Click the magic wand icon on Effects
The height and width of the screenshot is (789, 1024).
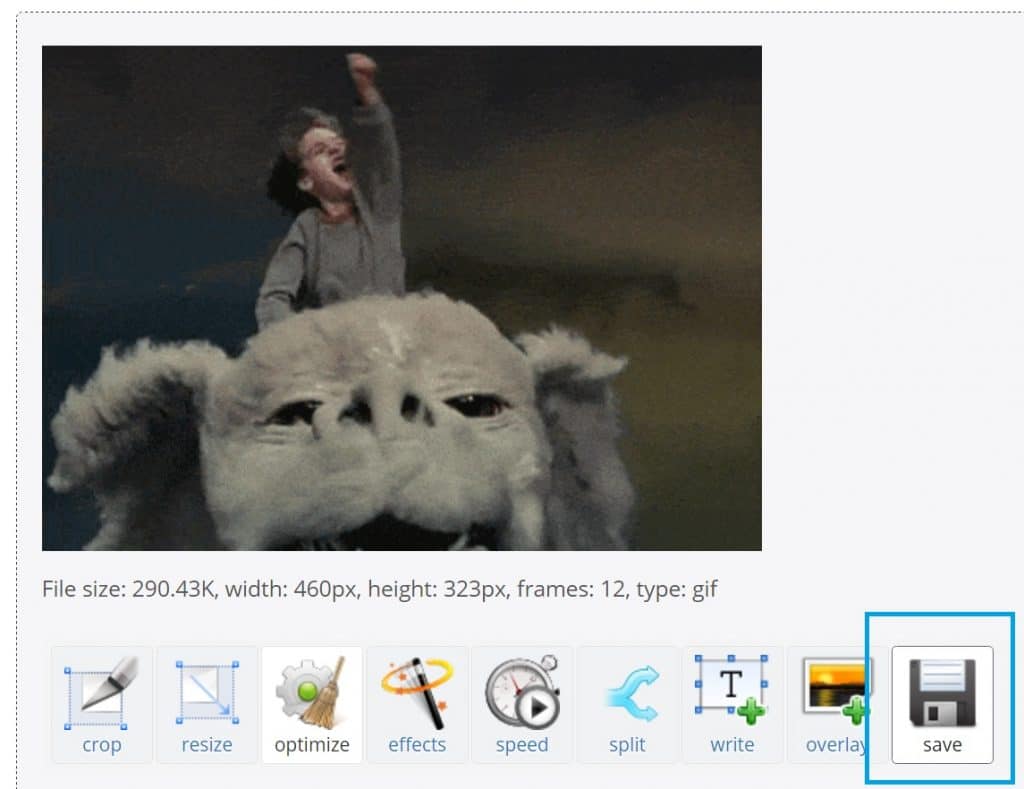pyautogui.click(x=417, y=692)
